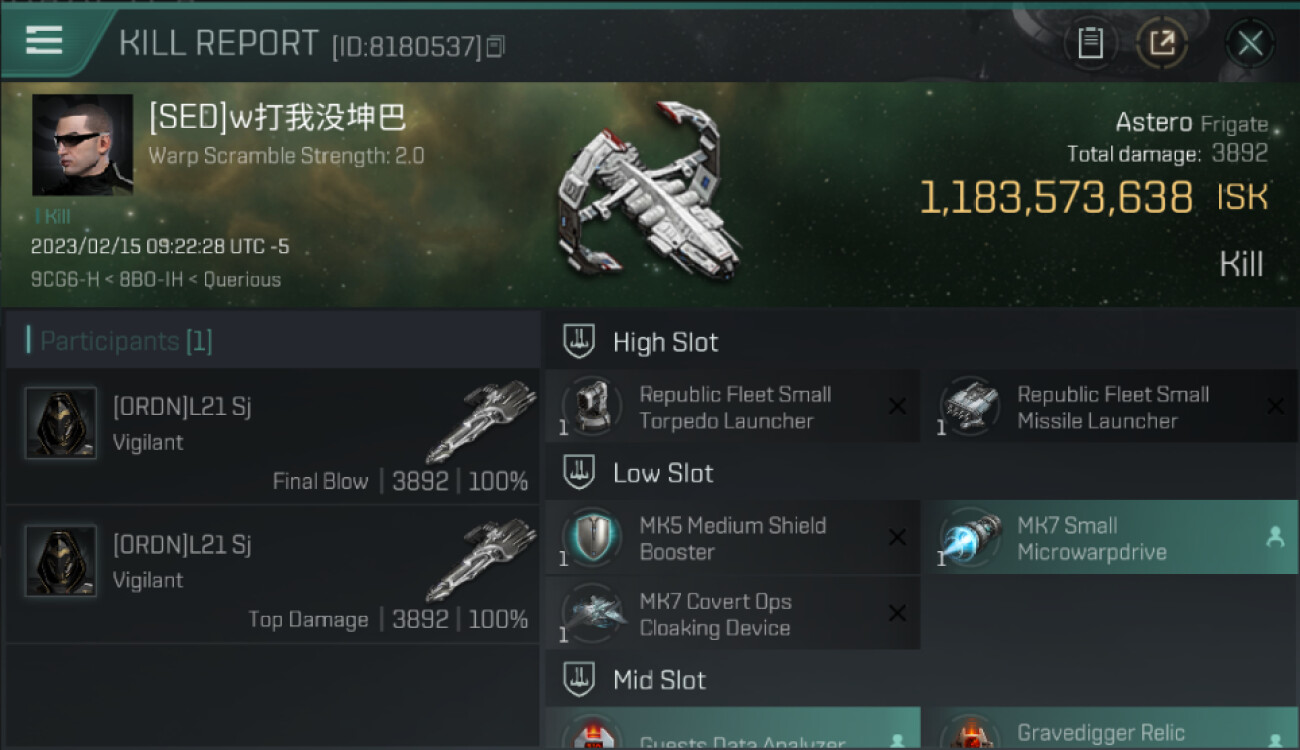Select the Republic Fleet Small Missile Launcher icon
This screenshot has width=1300, height=750.
click(x=970, y=407)
